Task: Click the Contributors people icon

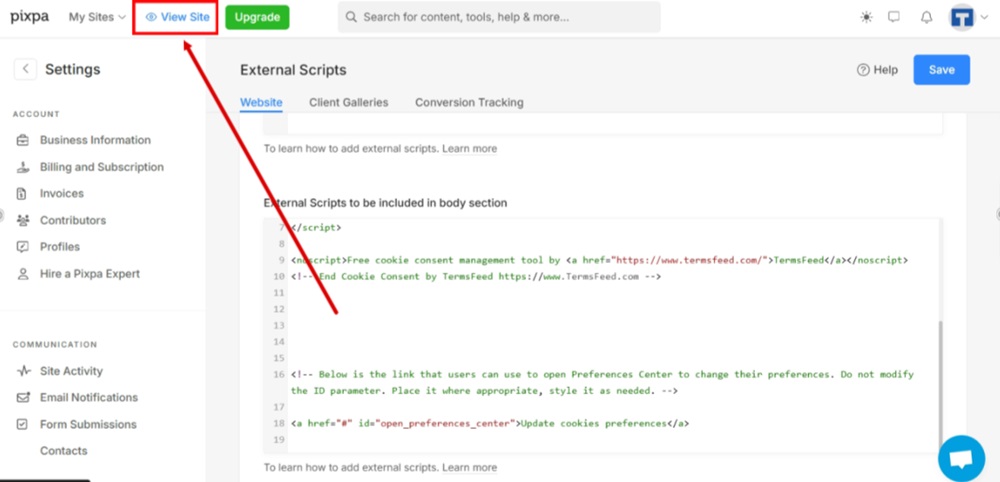Action: click(23, 221)
